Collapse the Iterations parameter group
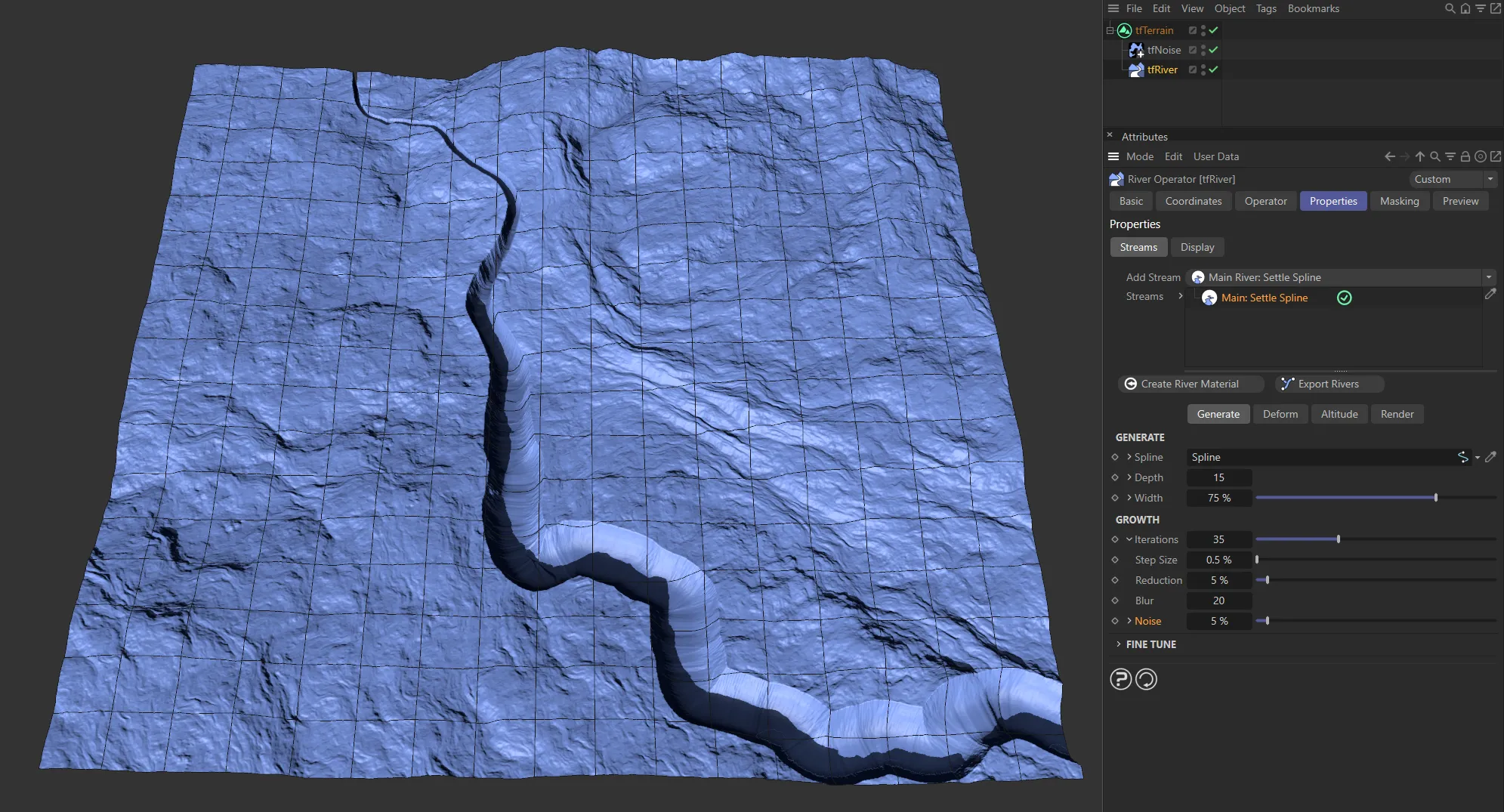 tap(1129, 539)
